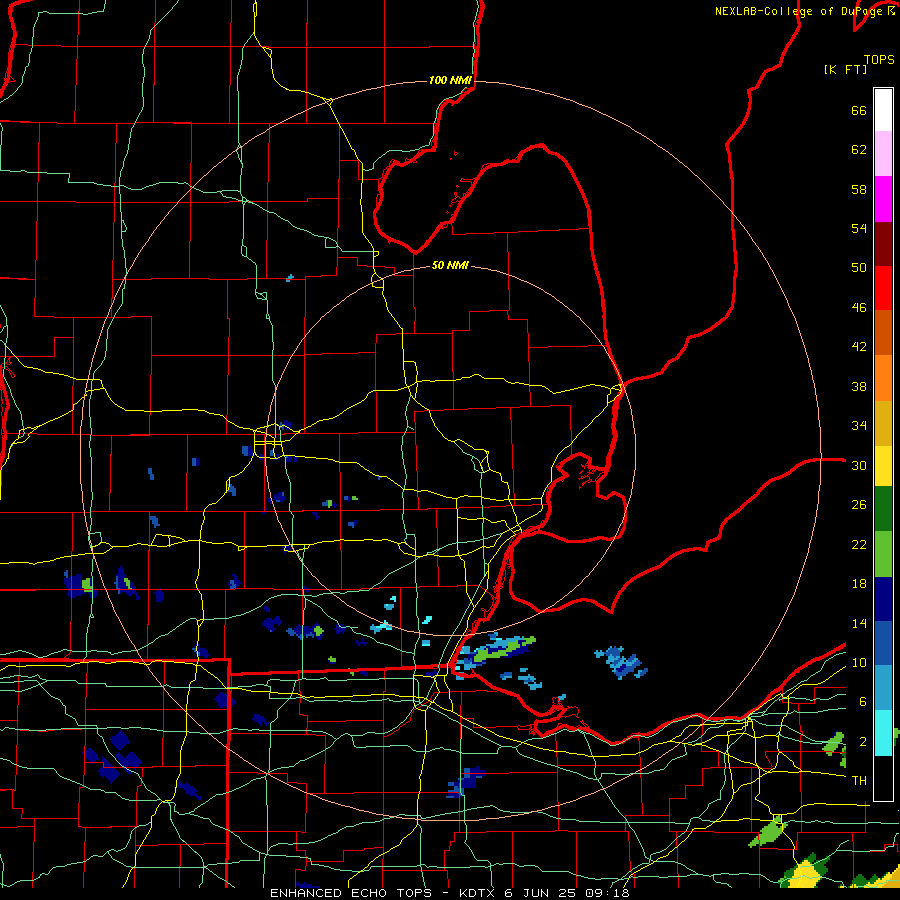
Task: Click the 54 legend value
Action: pyautogui.click(x=859, y=228)
